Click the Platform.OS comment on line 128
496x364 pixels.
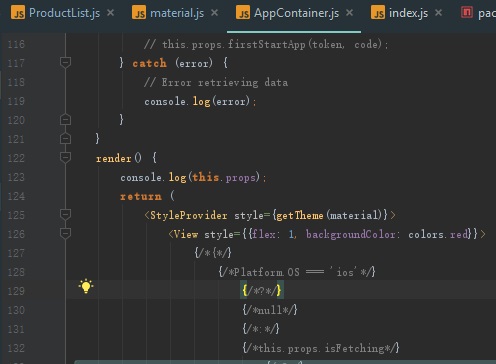297,272
